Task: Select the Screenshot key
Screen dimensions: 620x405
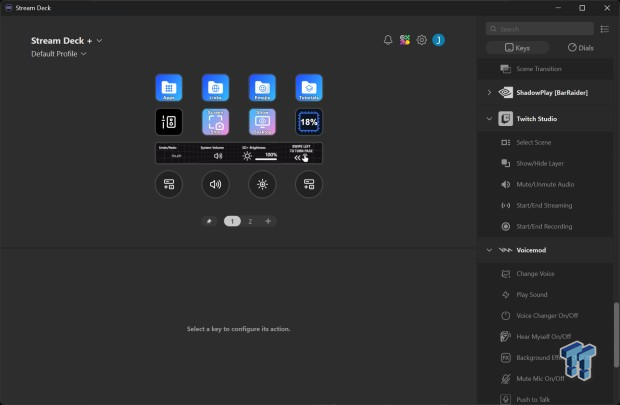Action: coord(215,122)
